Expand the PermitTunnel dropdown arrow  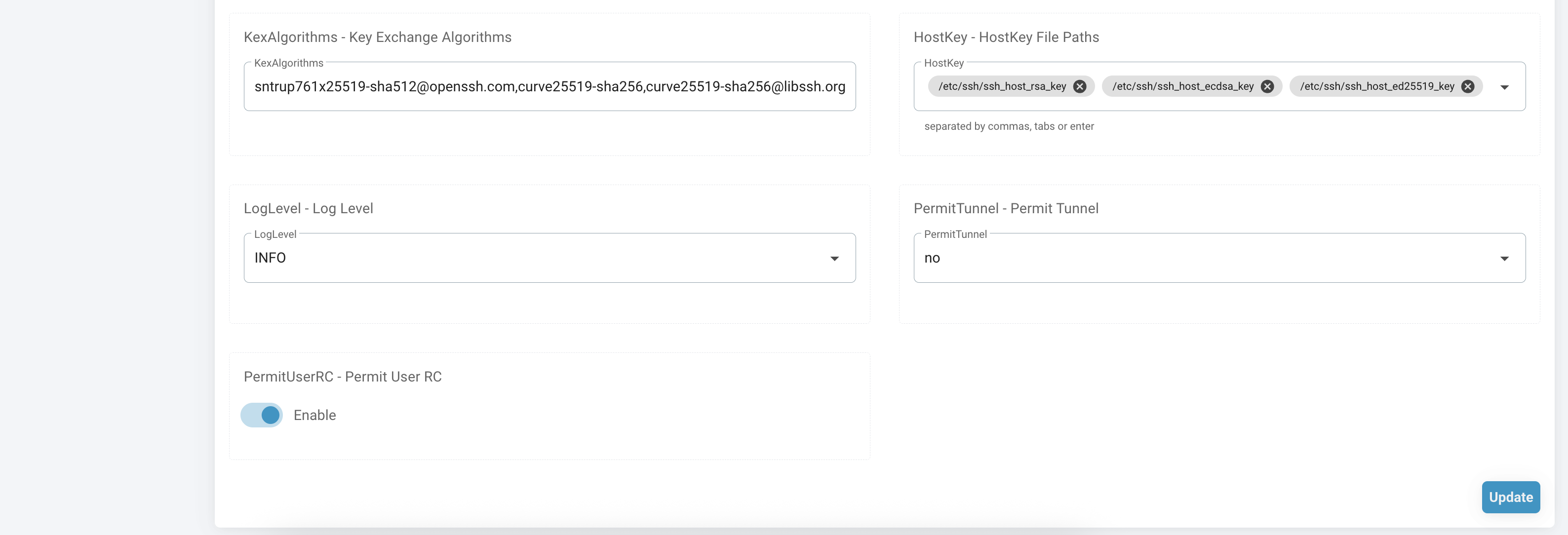pos(1504,259)
